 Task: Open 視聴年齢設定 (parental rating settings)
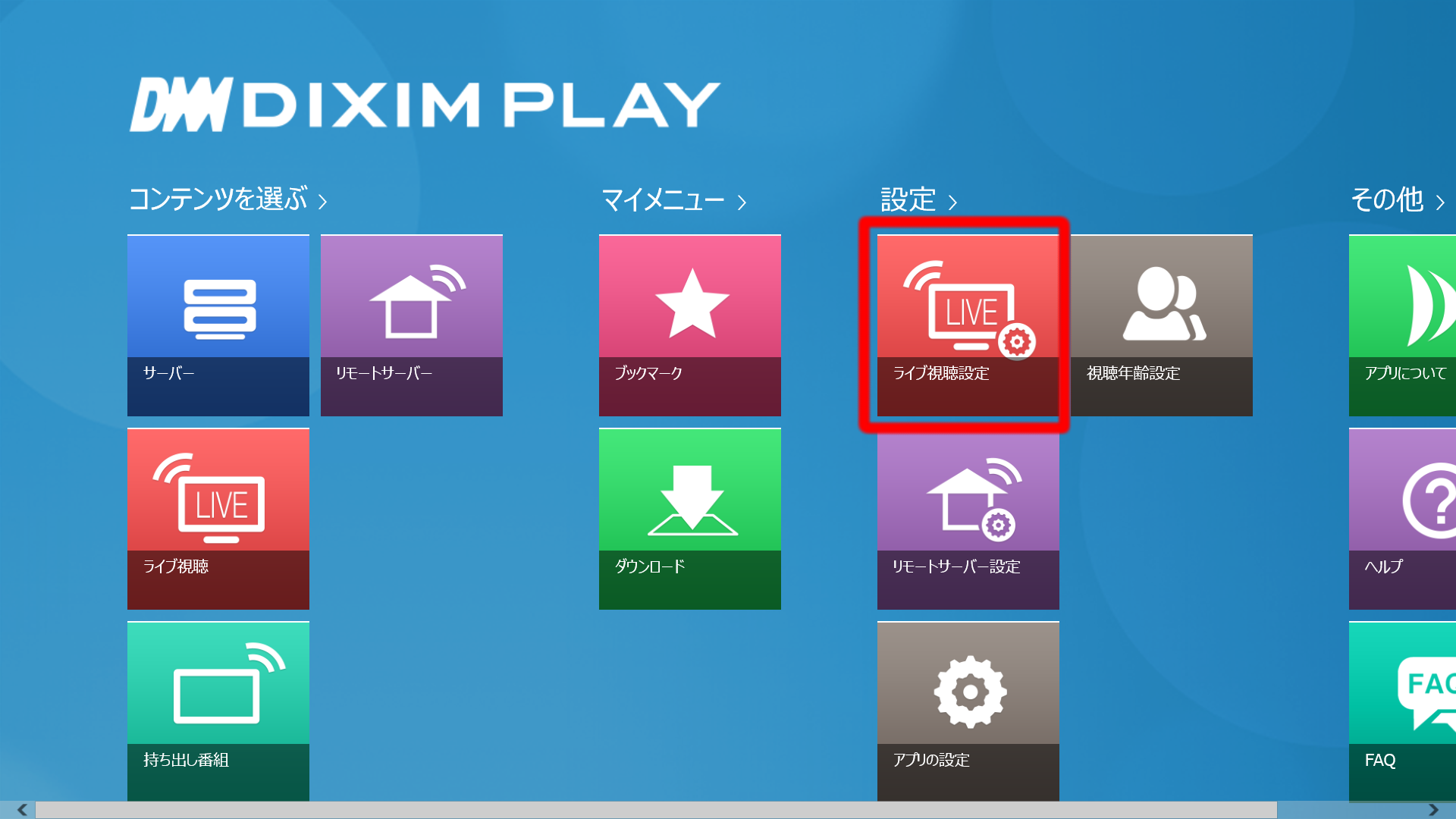pyautogui.click(x=1162, y=325)
